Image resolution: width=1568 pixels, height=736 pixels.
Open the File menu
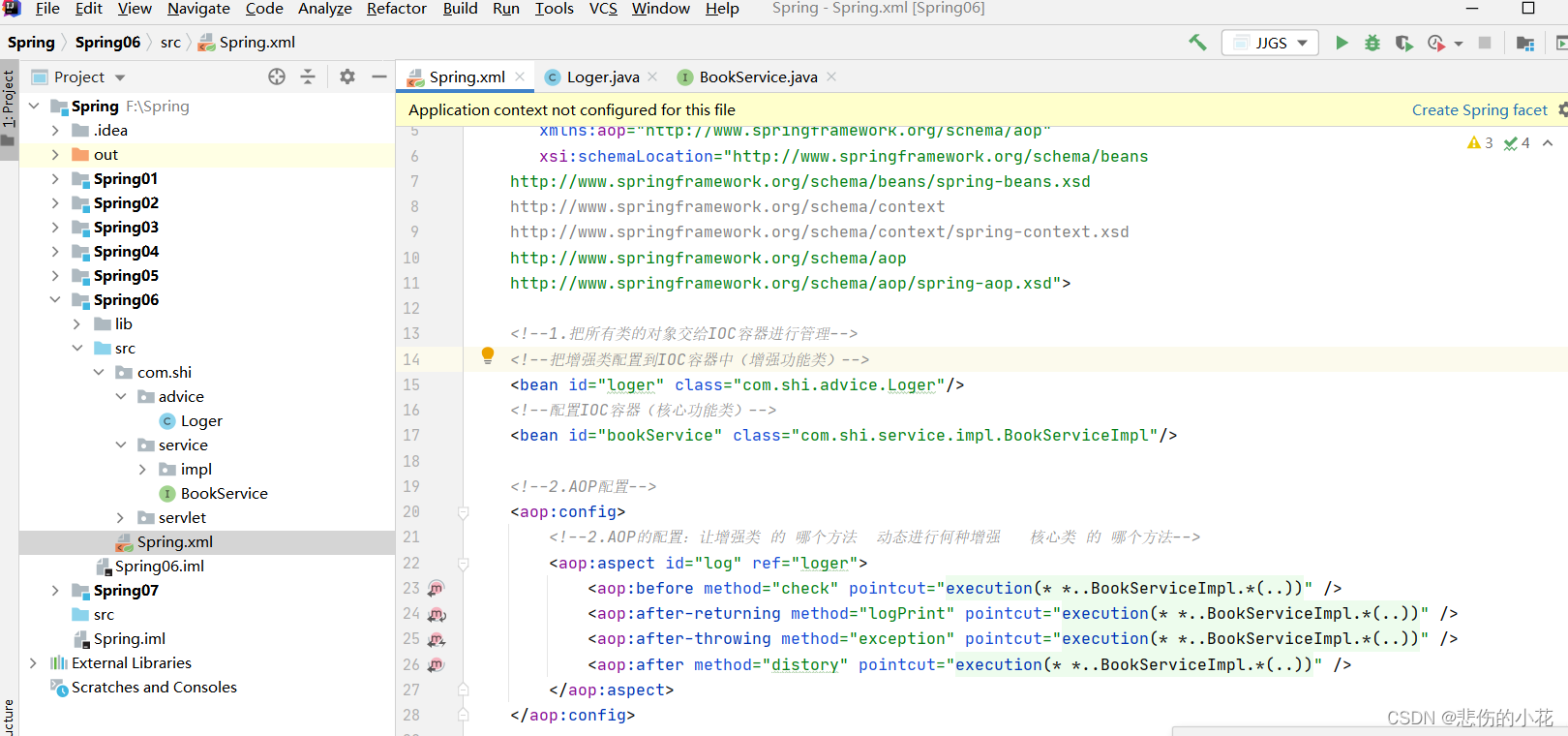47,9
